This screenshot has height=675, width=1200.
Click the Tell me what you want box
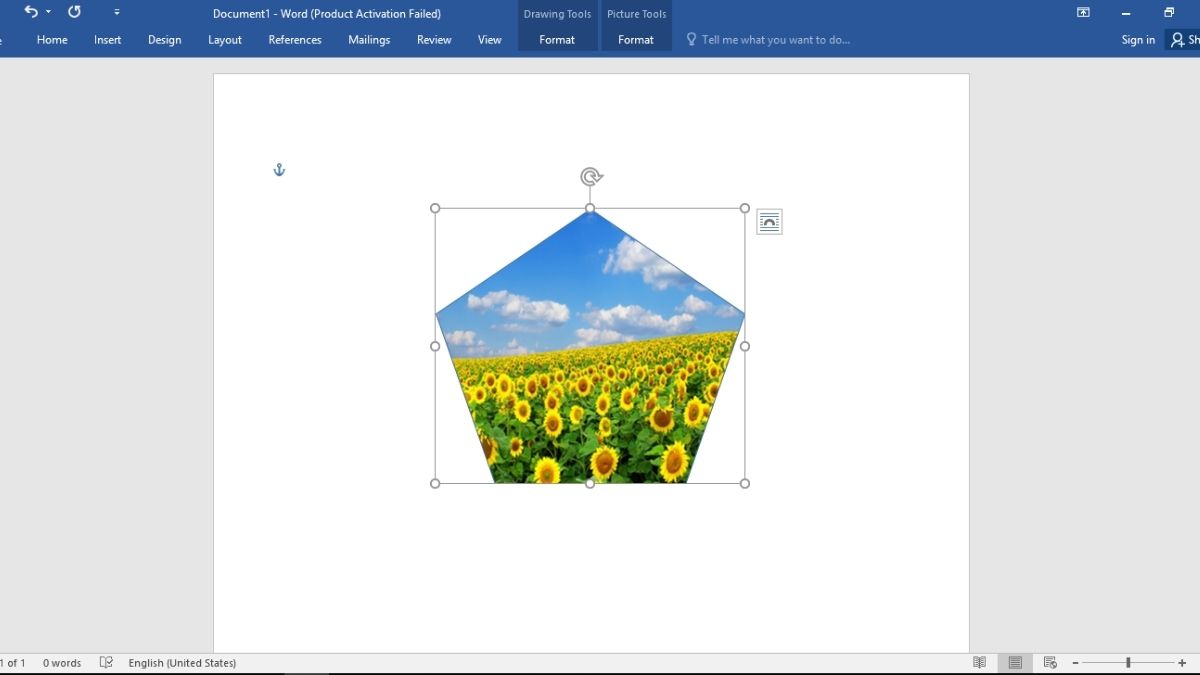(x=775, y=40)
